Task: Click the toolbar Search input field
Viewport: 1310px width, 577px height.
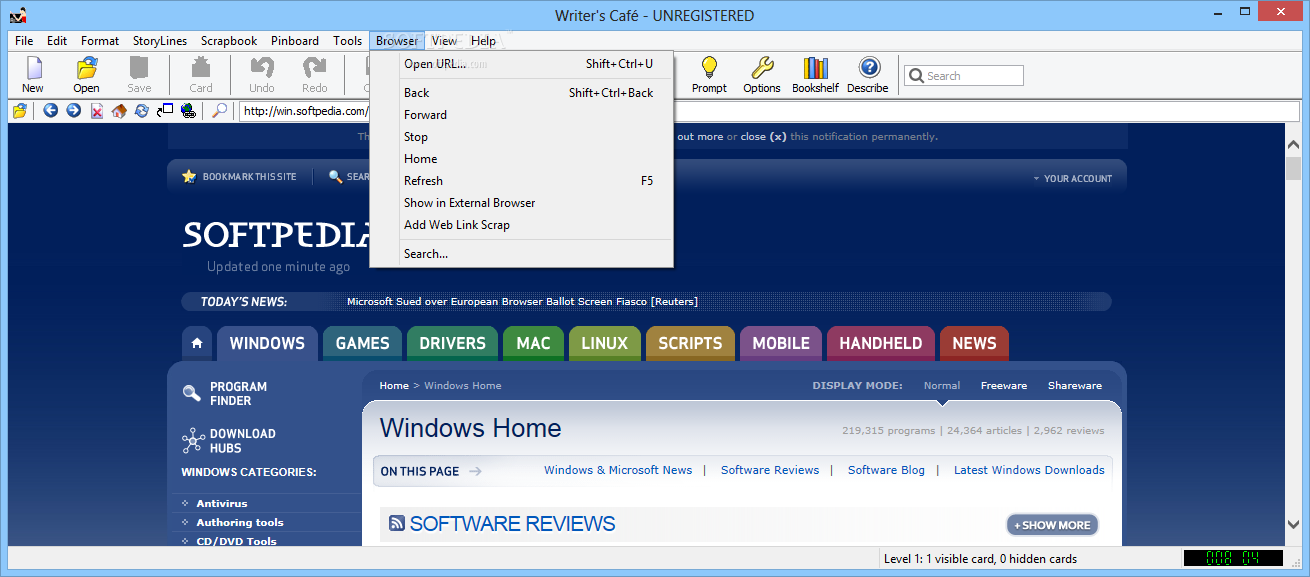Action: (964, 75)
